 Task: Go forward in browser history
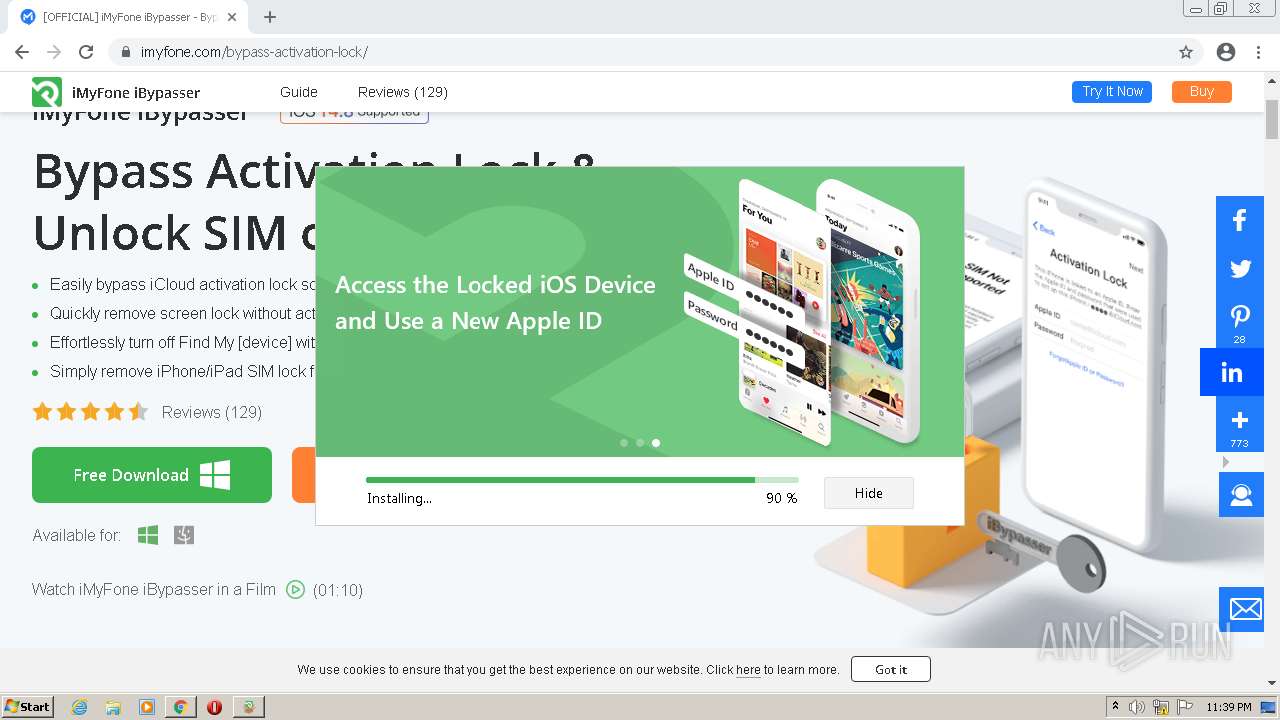54,52
